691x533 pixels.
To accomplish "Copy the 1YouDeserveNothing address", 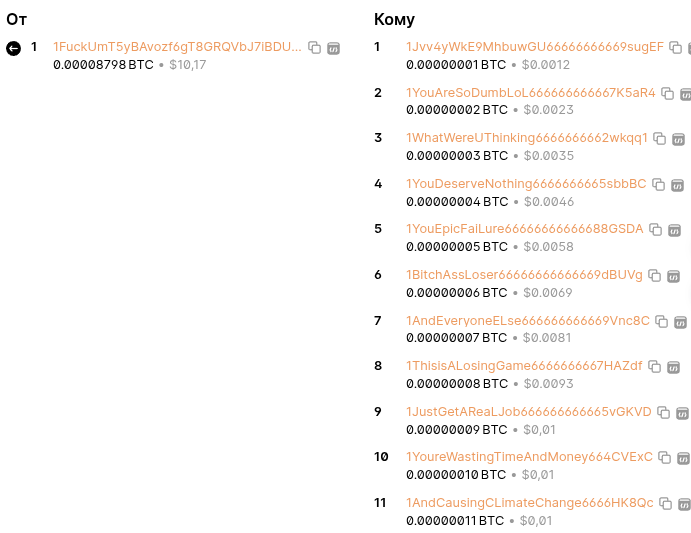I will click(x=658, y=185).
